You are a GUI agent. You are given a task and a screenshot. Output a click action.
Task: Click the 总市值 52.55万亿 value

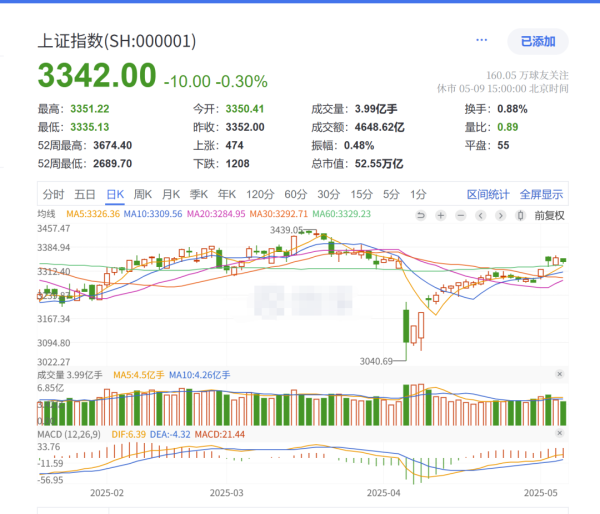[x=379, y=164]
